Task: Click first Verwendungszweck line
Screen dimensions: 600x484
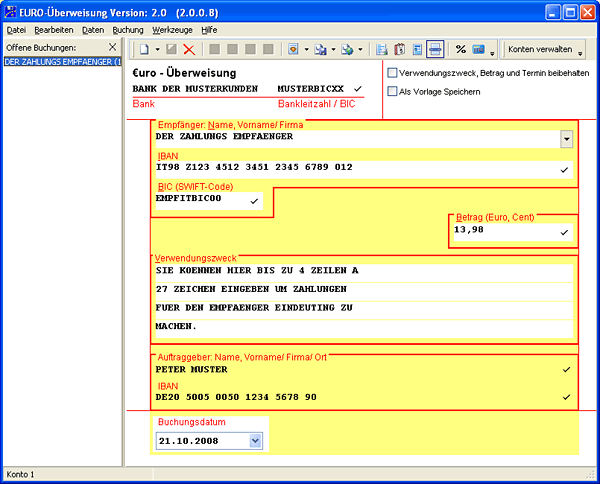Action: pos(364,273)
